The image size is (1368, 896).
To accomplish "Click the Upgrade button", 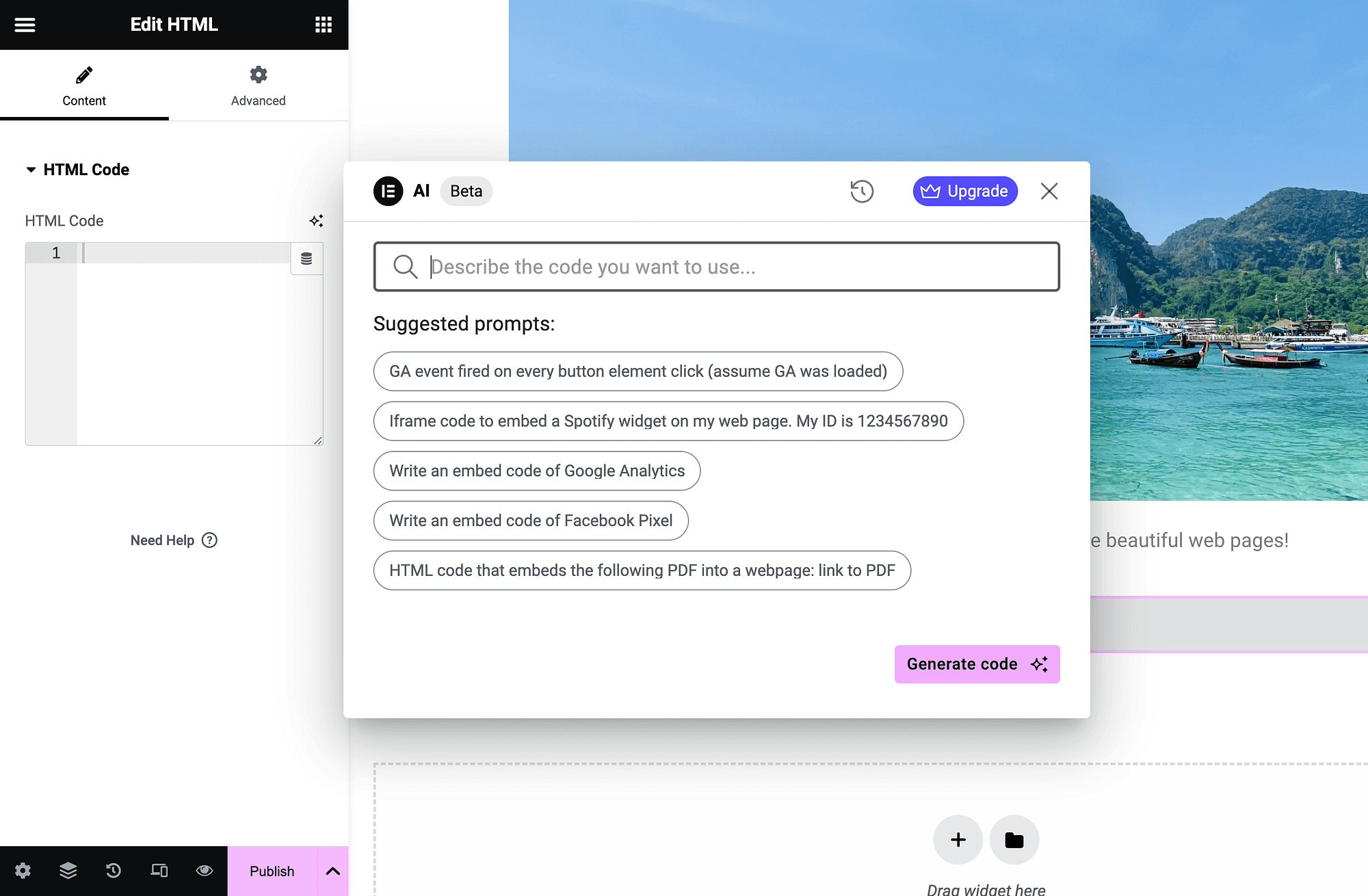I will click(x=965, y=191).
